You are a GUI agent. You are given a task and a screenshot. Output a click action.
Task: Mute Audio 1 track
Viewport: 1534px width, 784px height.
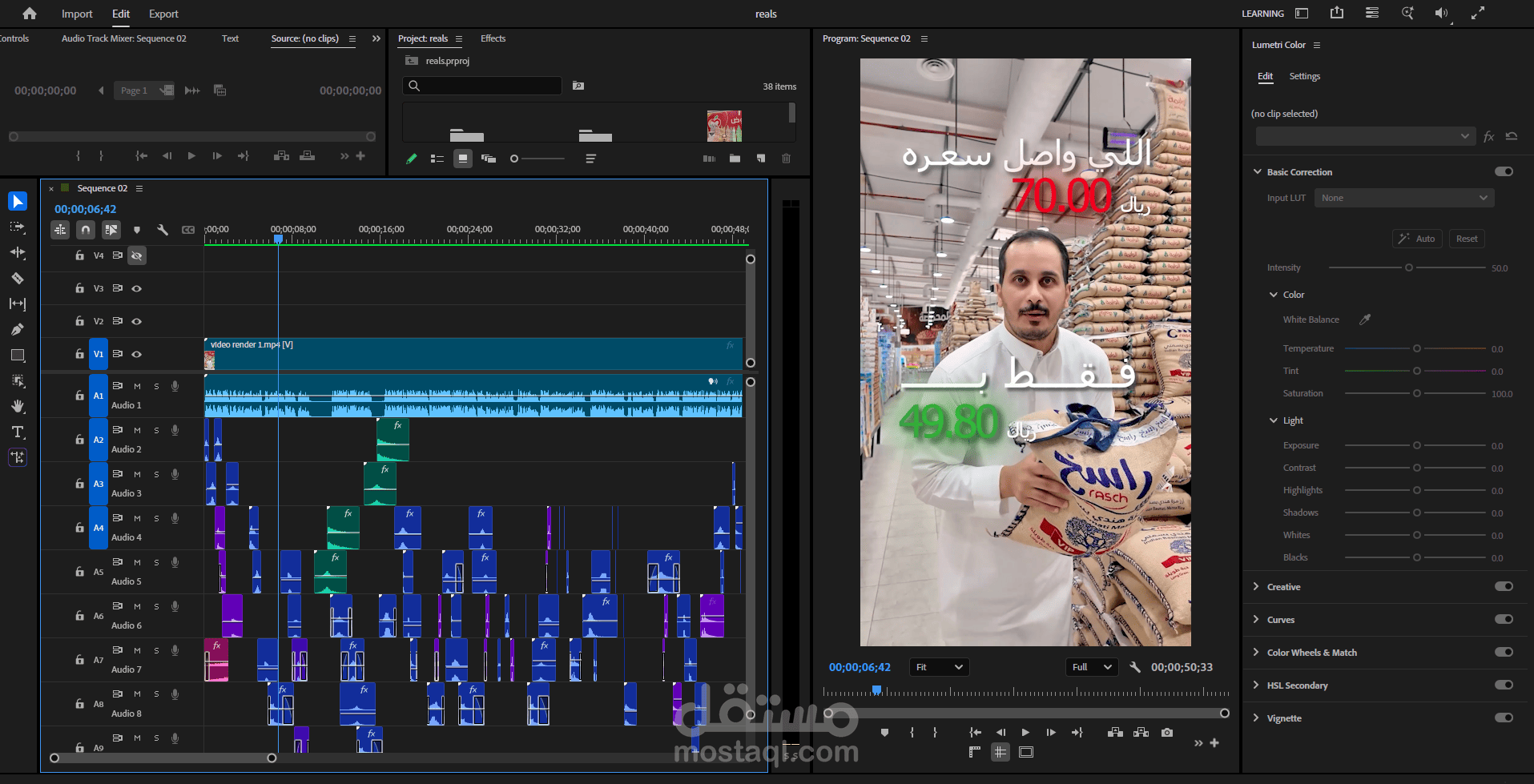(137, 386)
